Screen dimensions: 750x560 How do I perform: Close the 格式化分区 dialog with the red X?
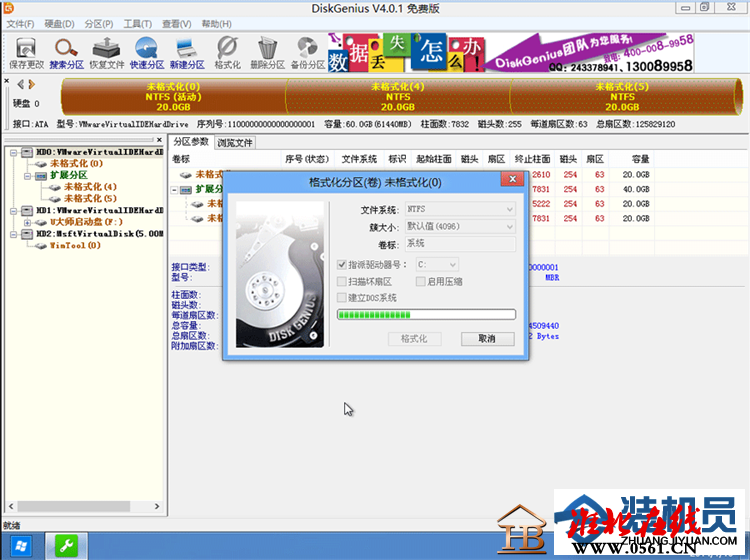point(512,179)
